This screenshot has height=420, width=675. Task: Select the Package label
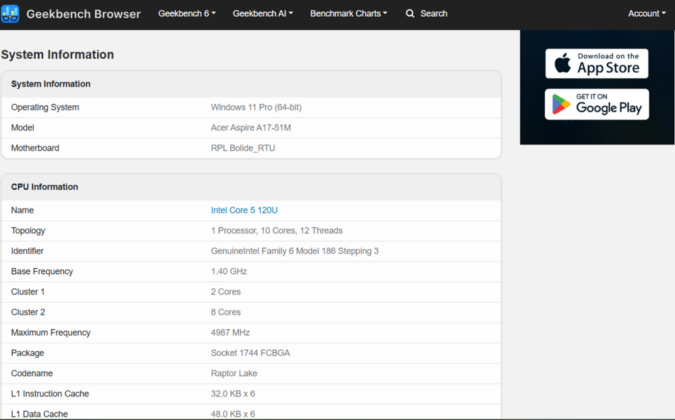28,353
